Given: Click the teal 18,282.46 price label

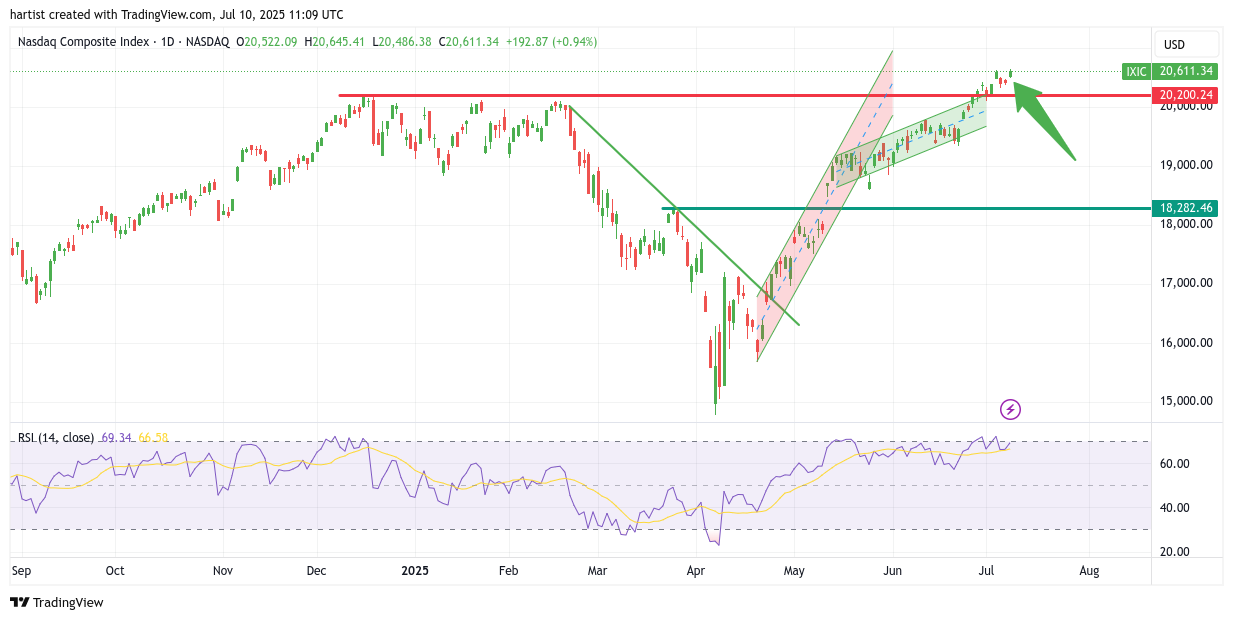Looking at the screenshot, I should coord(1186,208).
